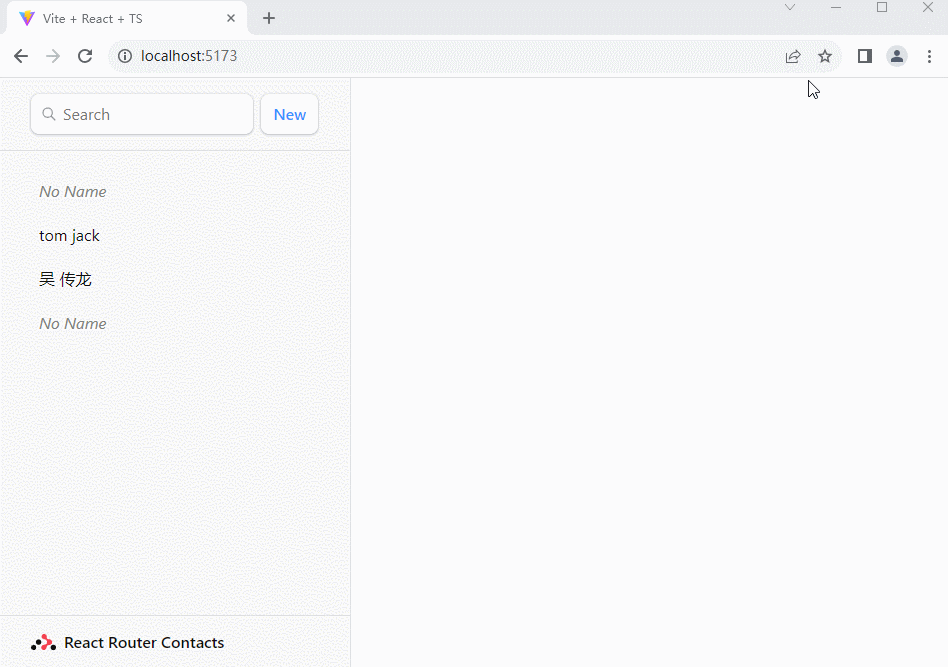Bookmark this tab with the star icon
948x667 pixels.
(x=825, y=56)
